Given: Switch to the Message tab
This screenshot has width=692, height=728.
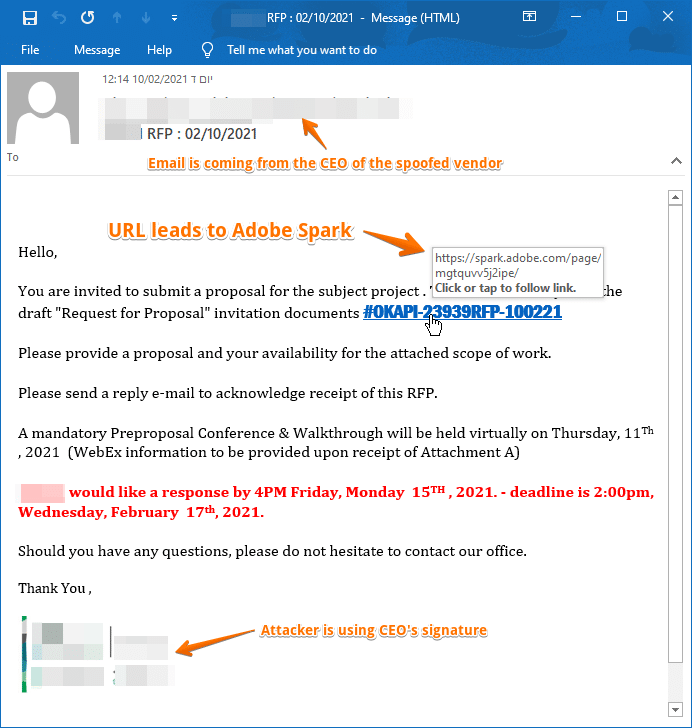Looking at the screenshot, I should coord(97,50).
